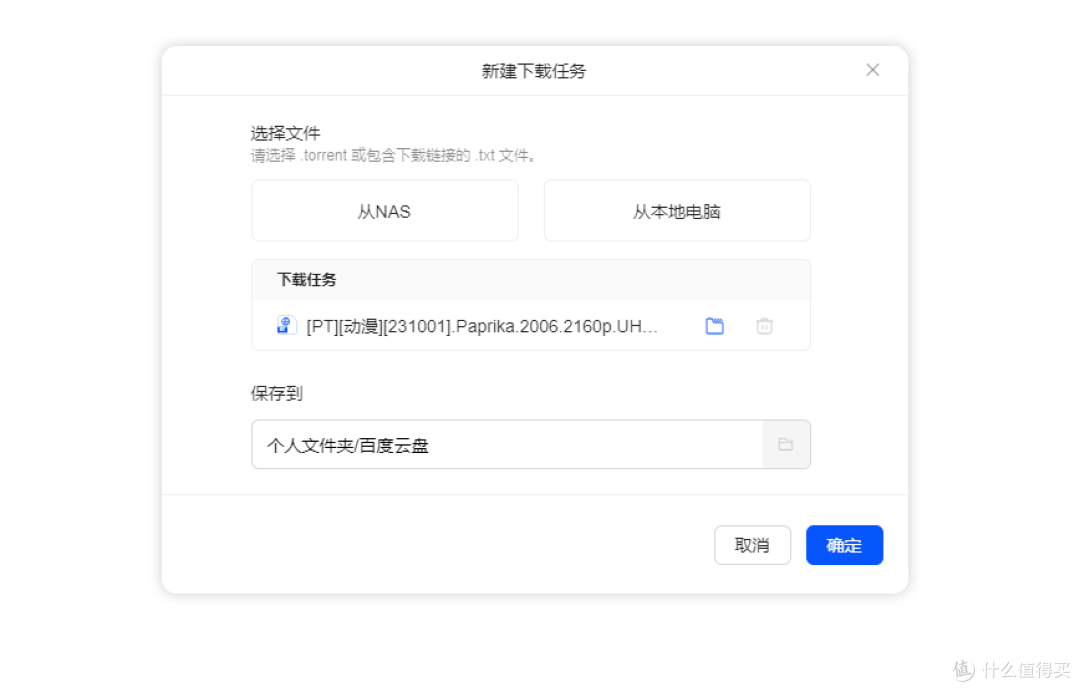
Task: Click the torrent file icon beside Paprika filename
Action: tap(286, 325)
